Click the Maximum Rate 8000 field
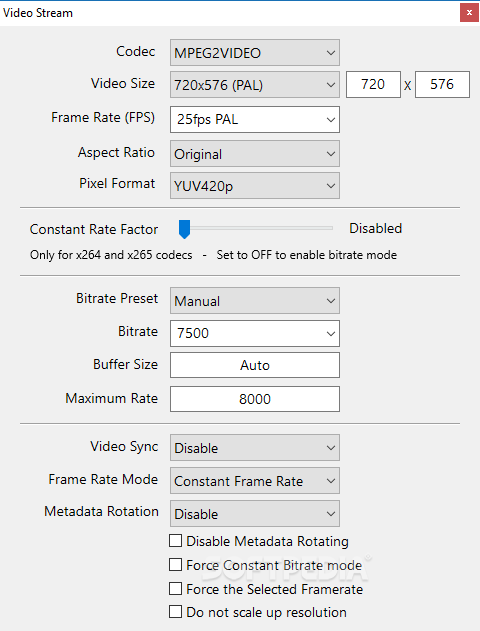 click(255, 399)
